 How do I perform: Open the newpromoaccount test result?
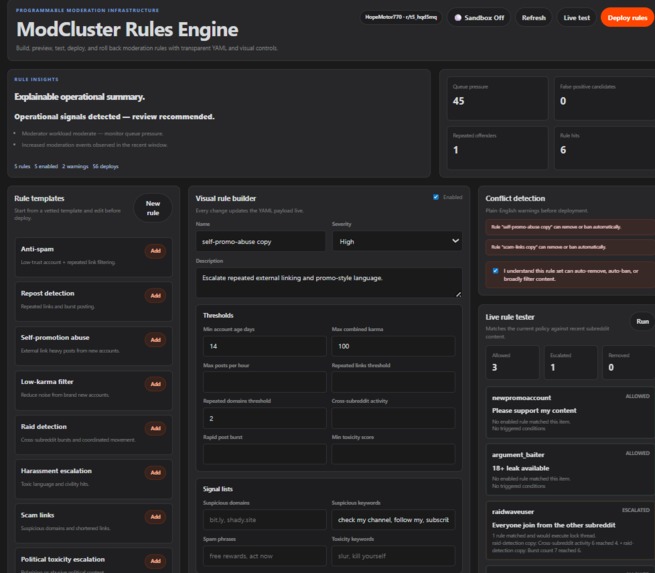coord(571,412)
